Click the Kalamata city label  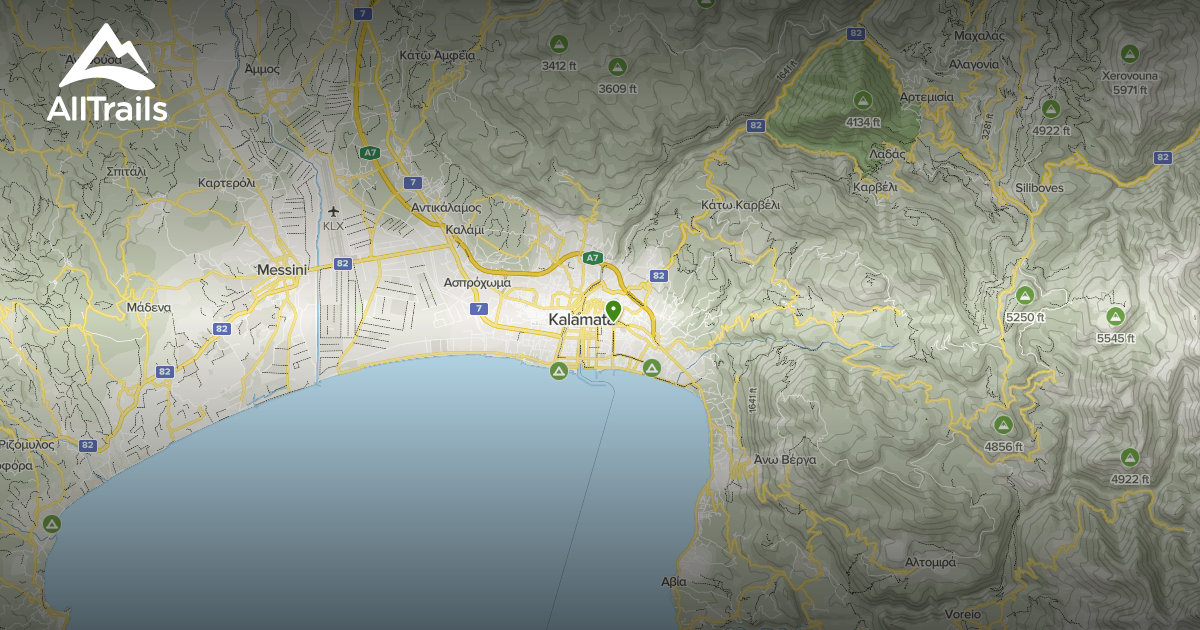tap(581, 317)
